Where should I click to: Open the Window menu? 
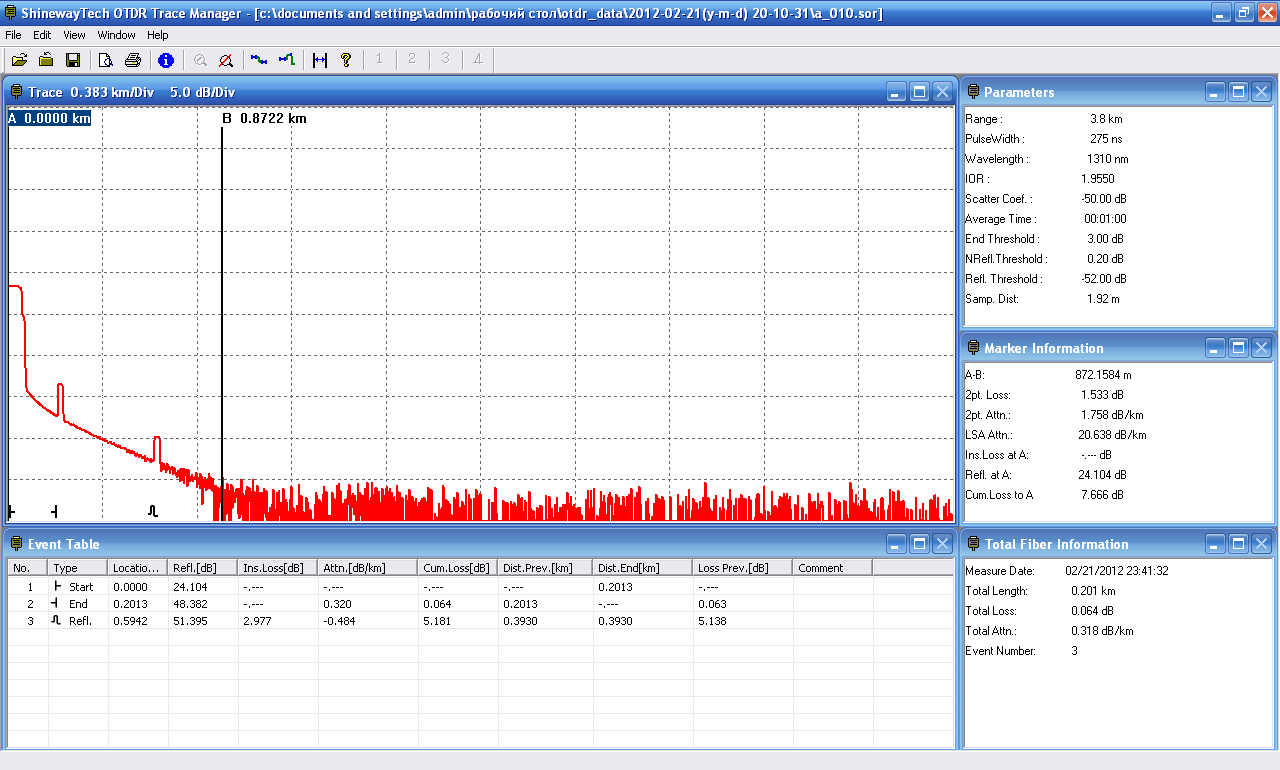(x=116, y=35)
